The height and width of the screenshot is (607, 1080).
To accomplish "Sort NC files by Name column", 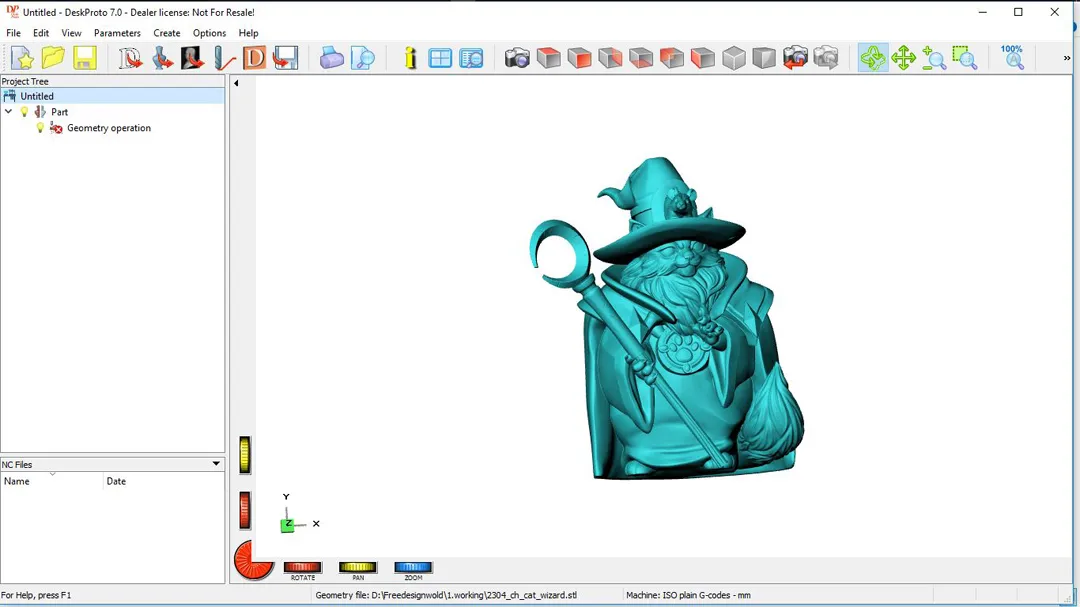I will pos(52,481).
